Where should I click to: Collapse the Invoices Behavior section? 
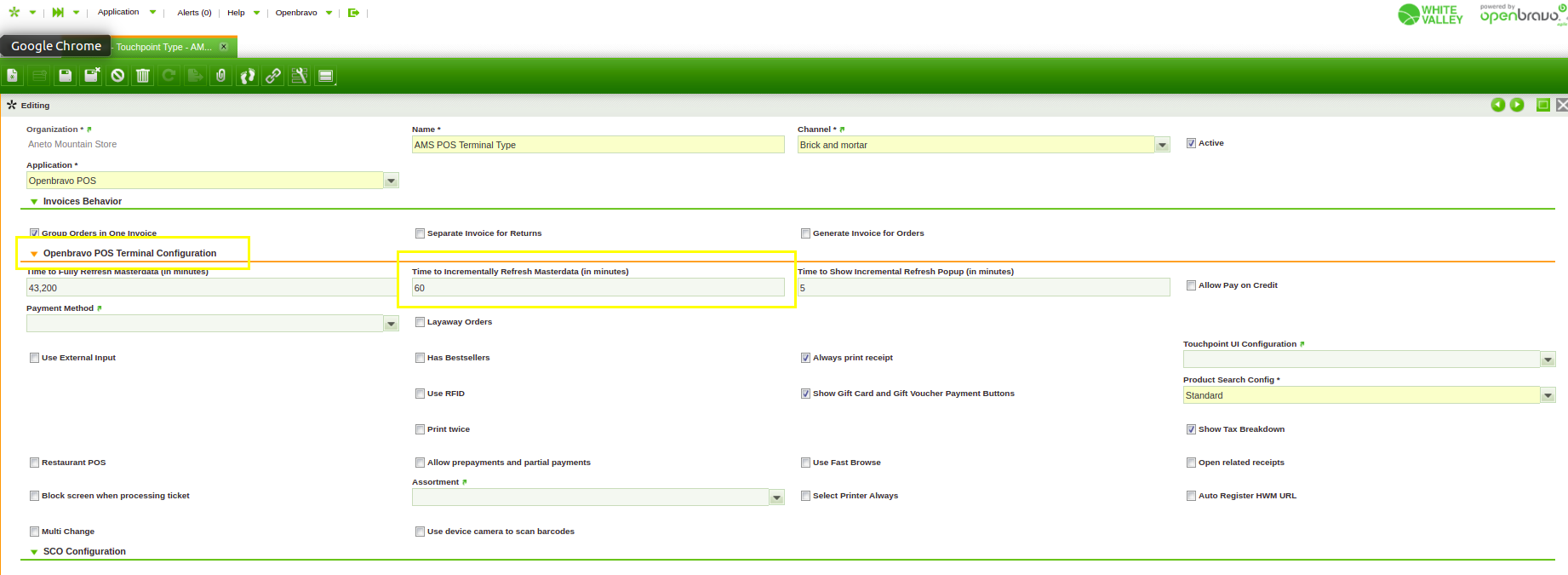34,202
